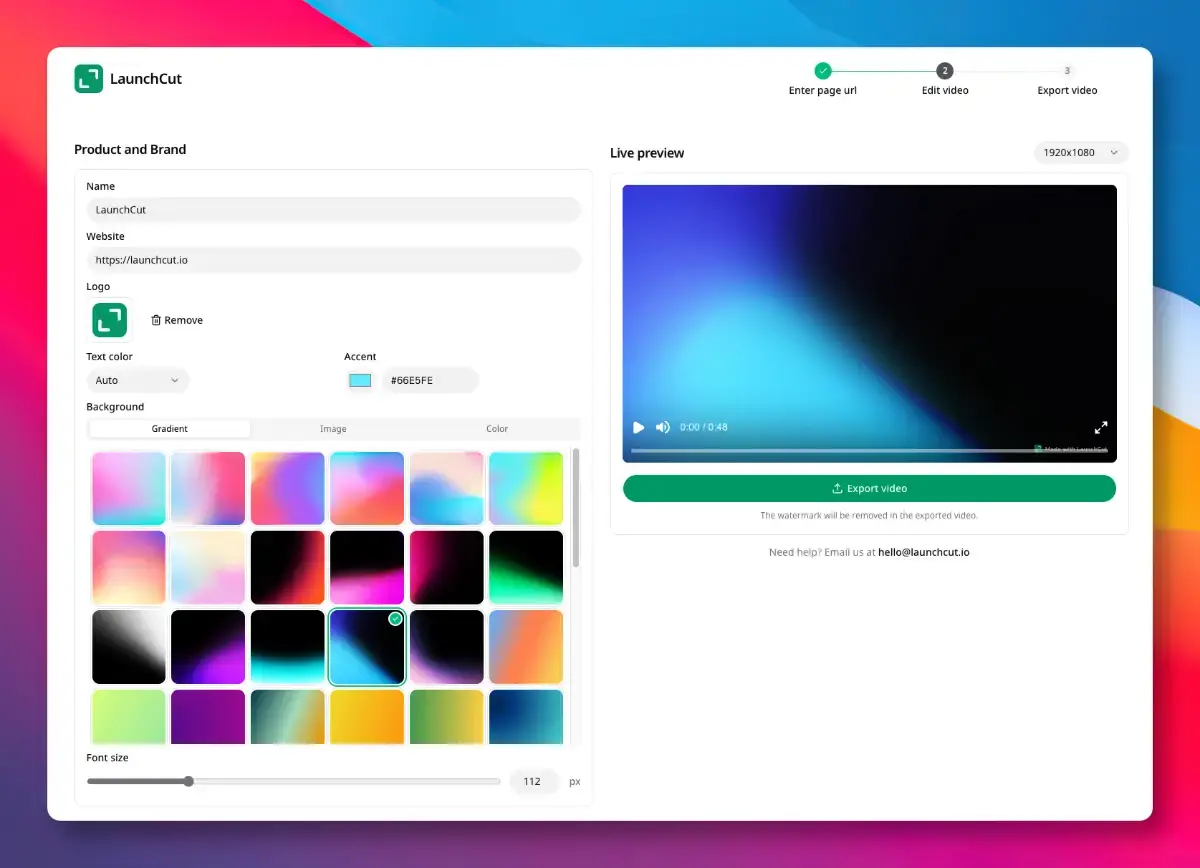Click the Website URL input field
1200x868 pixels.
[334, 260]
